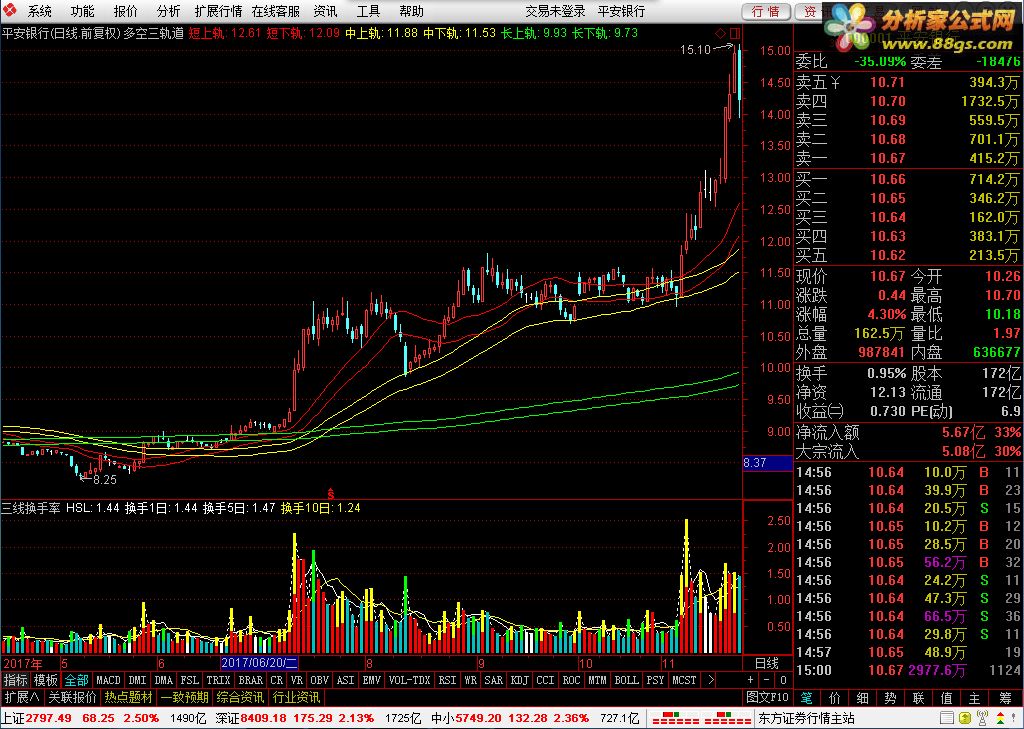
Task: Switch indicator to VOL-TDX
Action: click(409, 680)
